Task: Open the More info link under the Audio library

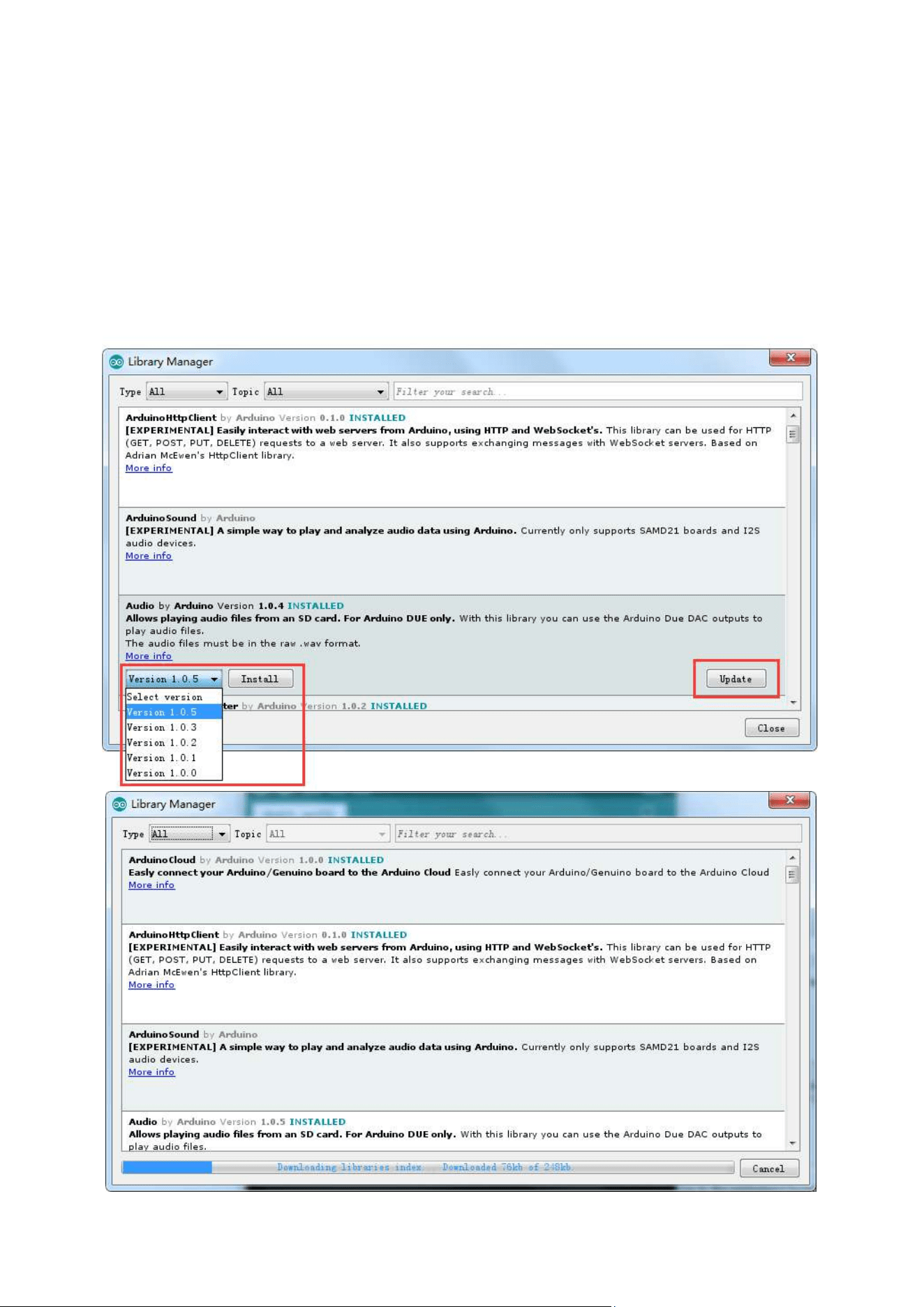Action: click(x=149, y=656)
